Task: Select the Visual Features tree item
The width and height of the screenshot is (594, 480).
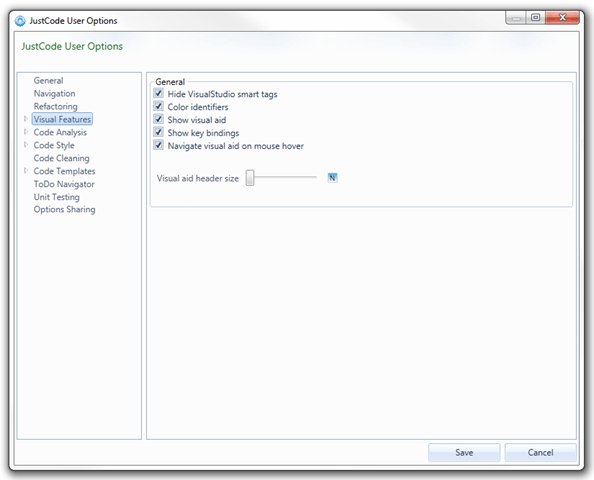Action: coord(62,119)
